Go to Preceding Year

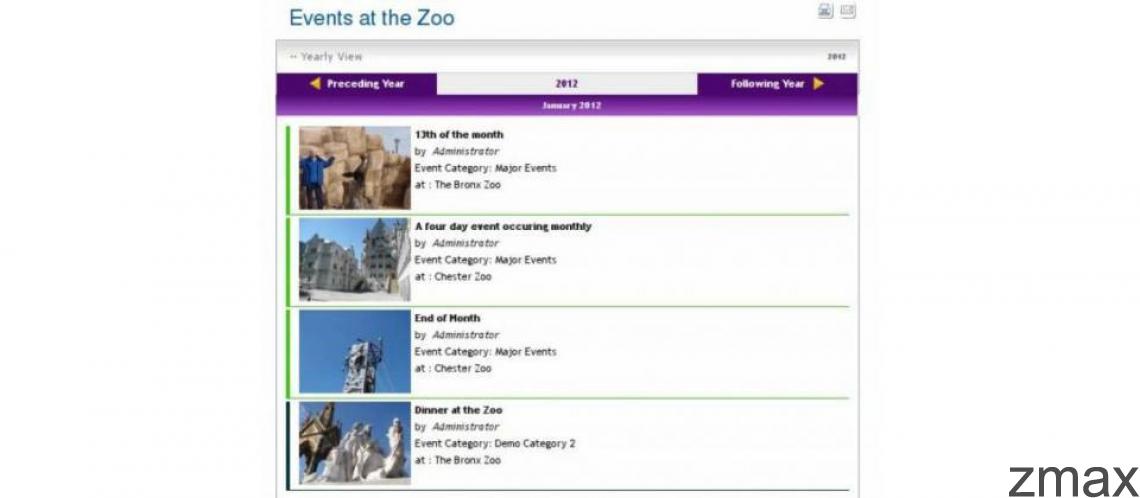[x=365, y=84]
